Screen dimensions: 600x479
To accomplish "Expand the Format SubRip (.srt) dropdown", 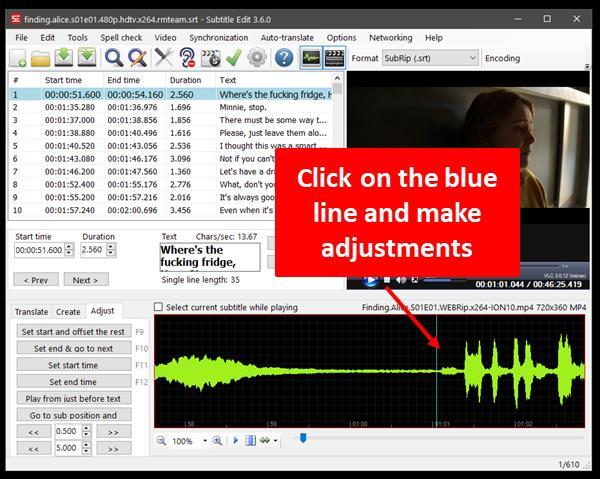I will [471, 58].
